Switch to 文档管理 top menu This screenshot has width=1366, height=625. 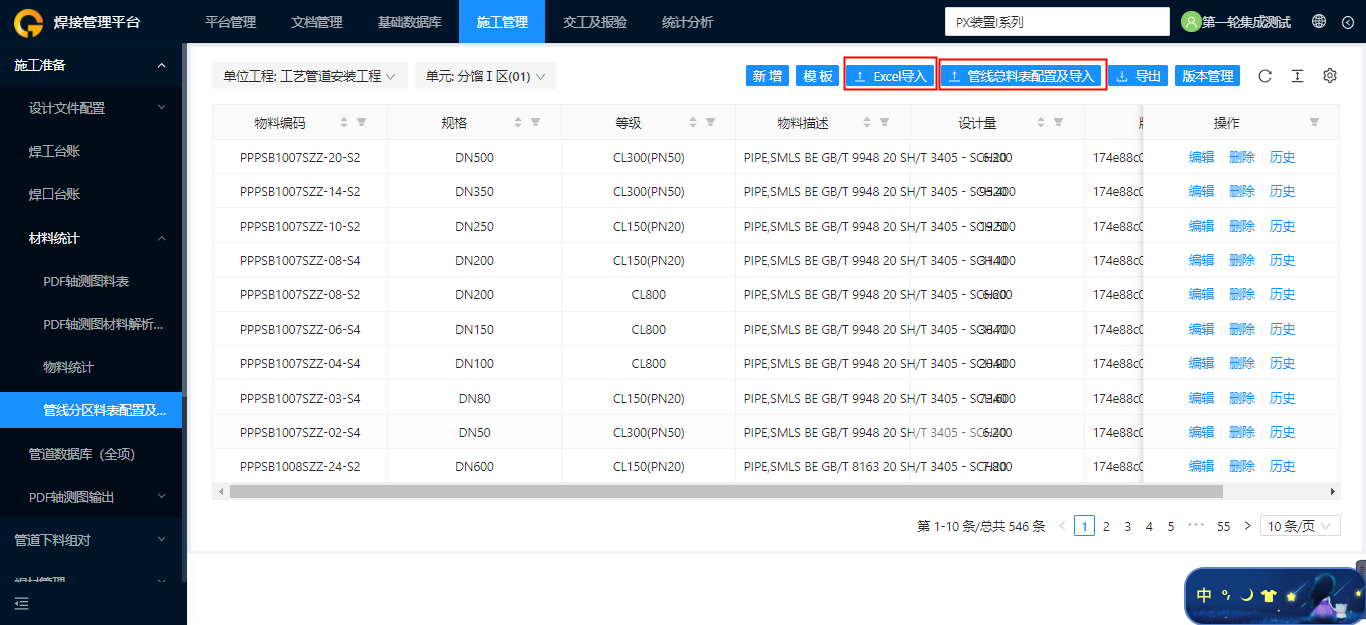point(317,22)
